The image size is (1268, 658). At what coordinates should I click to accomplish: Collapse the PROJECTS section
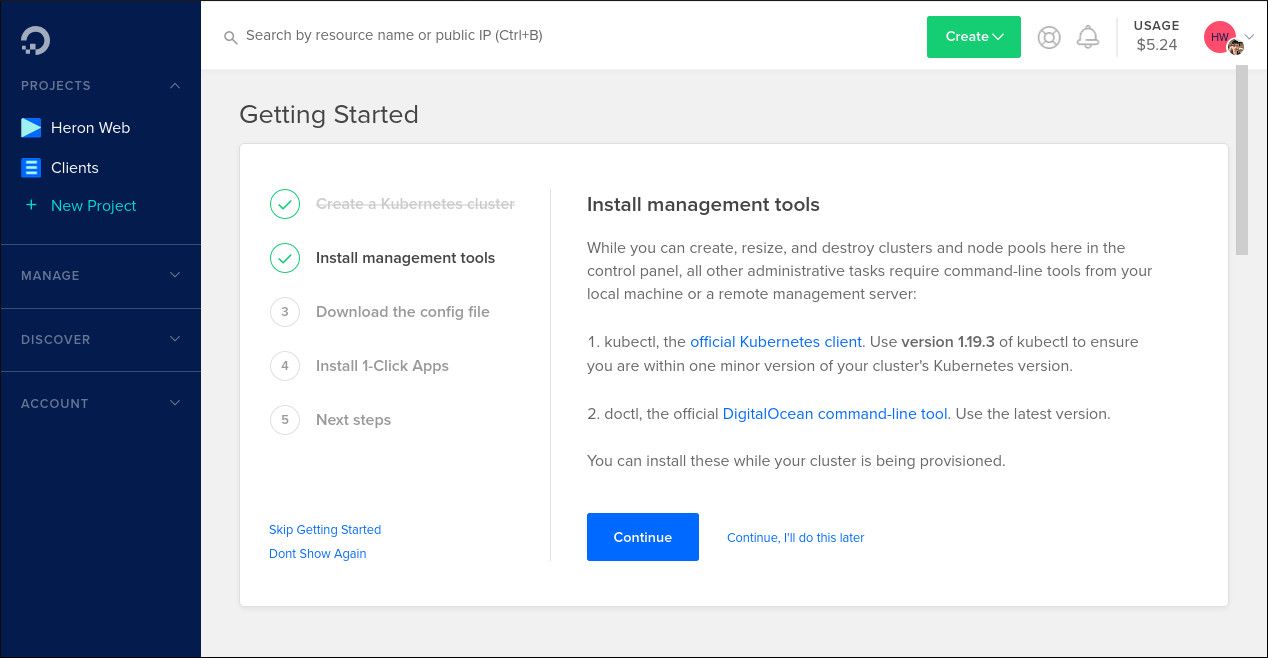(x=175, y=86)
